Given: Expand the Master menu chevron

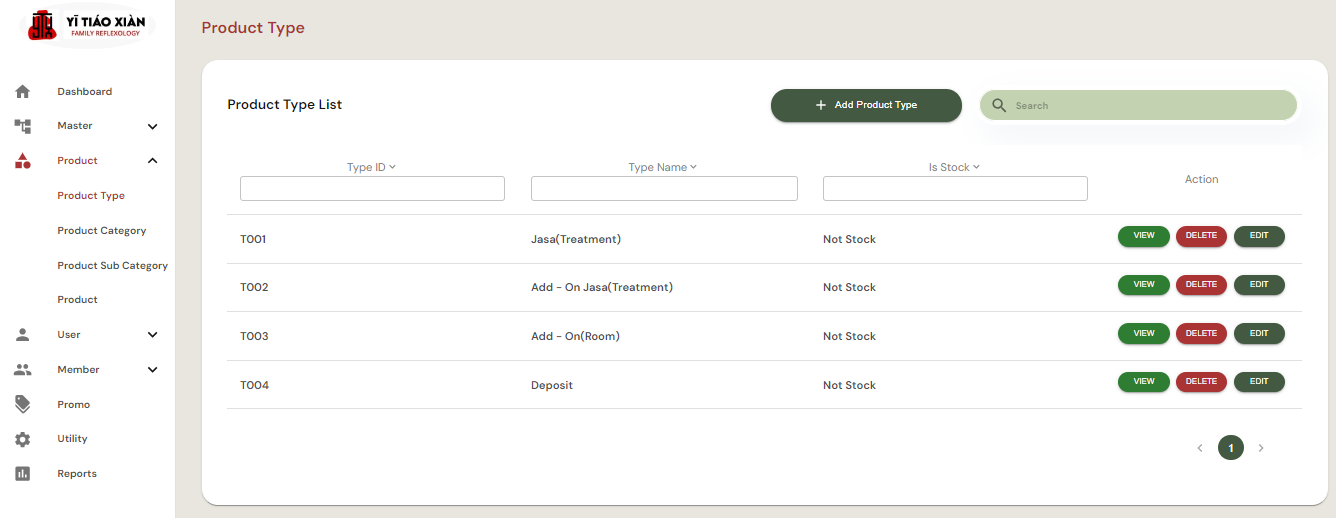Looking at the screenshot, I should (x=152, y=127).
